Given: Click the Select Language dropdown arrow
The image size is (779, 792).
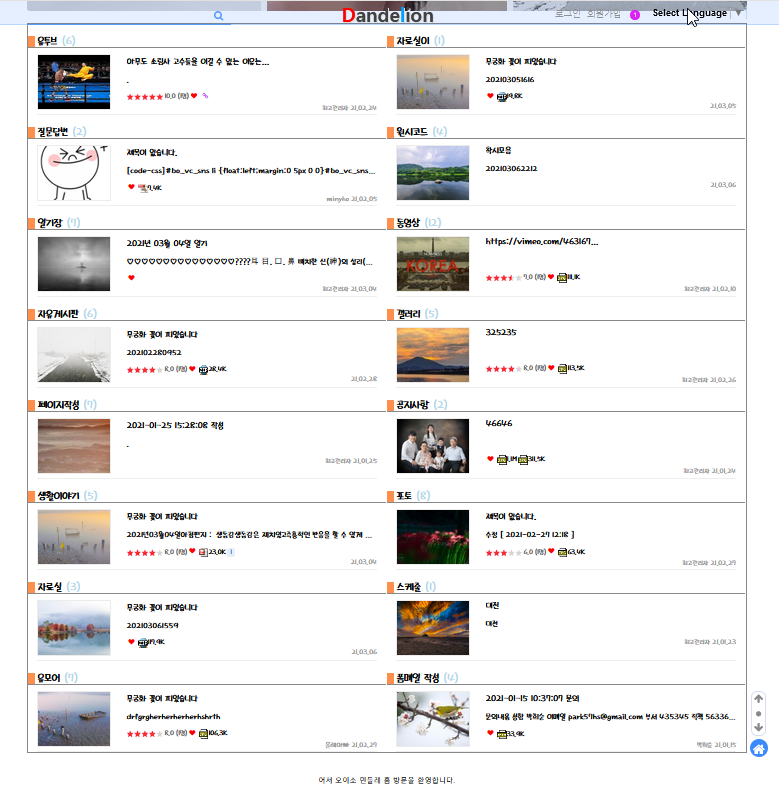Looking at the screenshot, I should (739, 13).
